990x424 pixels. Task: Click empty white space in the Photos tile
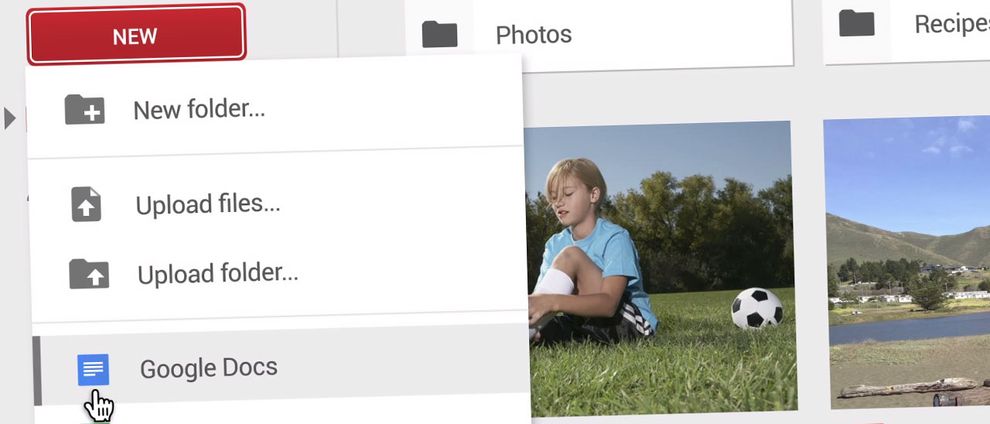point(682,33)
